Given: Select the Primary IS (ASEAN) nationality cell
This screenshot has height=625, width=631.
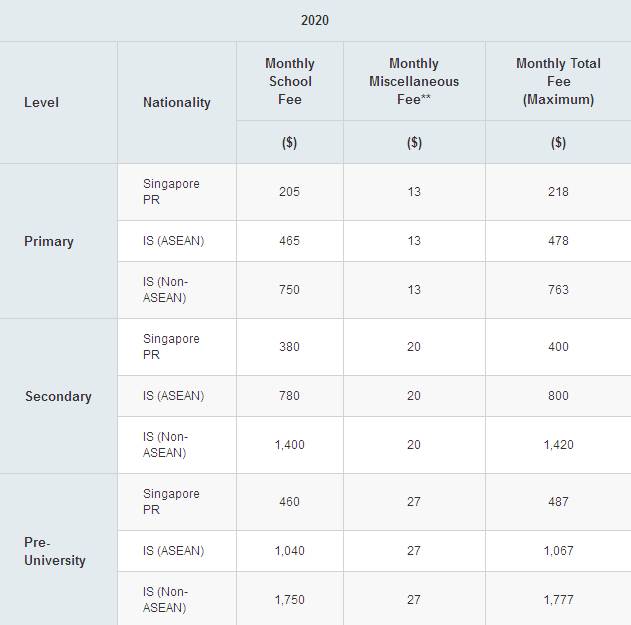Looking at the screenshot, I should (173, 241).
